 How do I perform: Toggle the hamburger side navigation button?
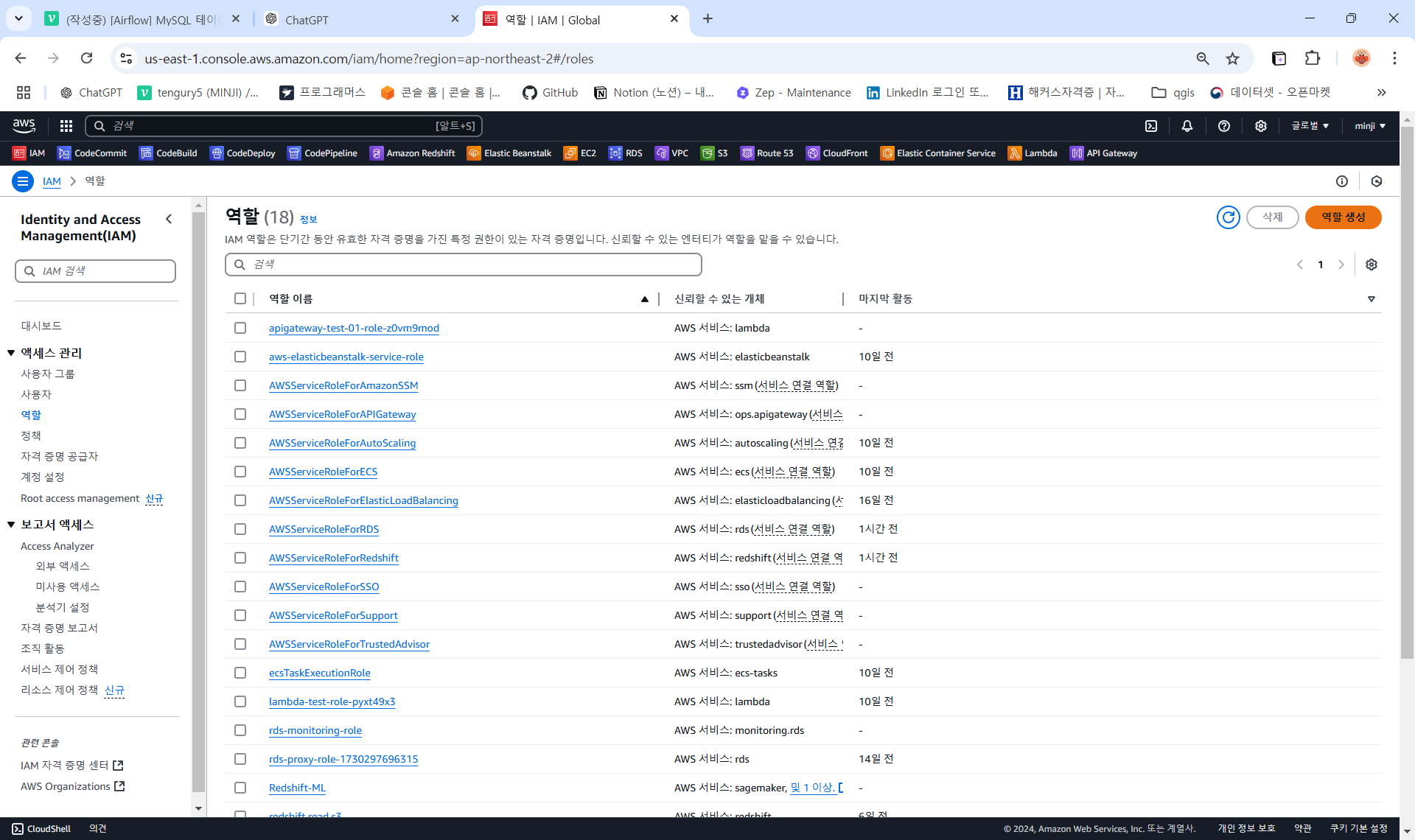[x=23, y=181]
